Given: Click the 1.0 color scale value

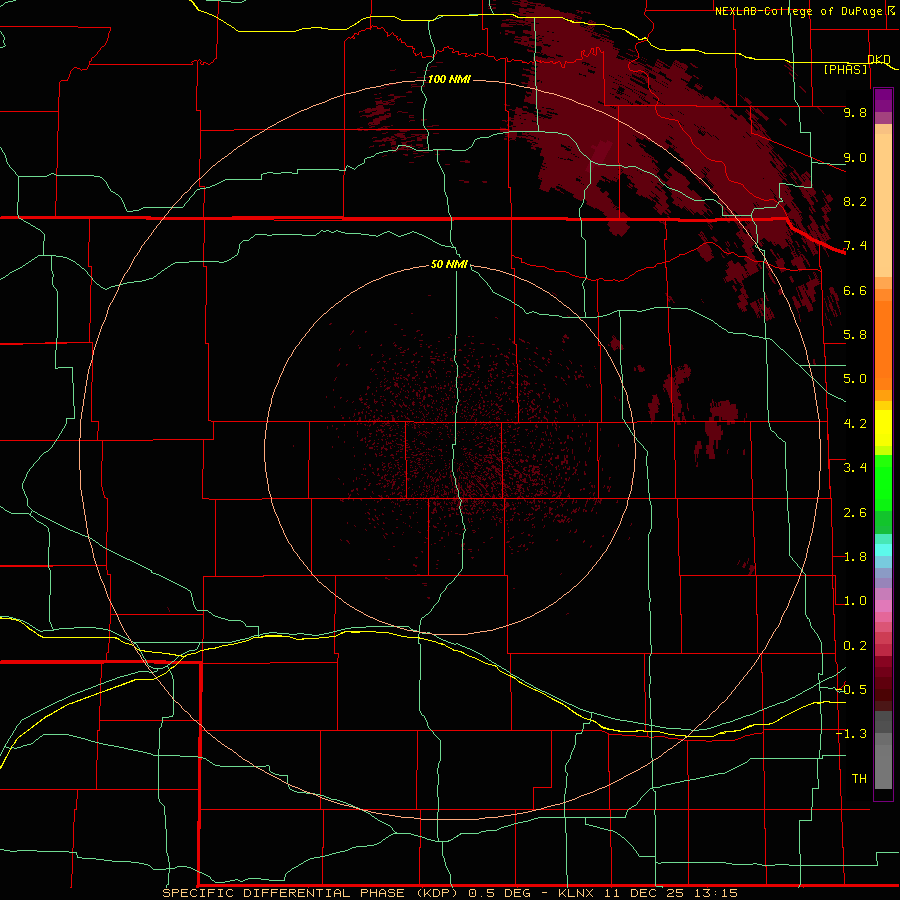Looking at the screenshot, I should 855,601.
